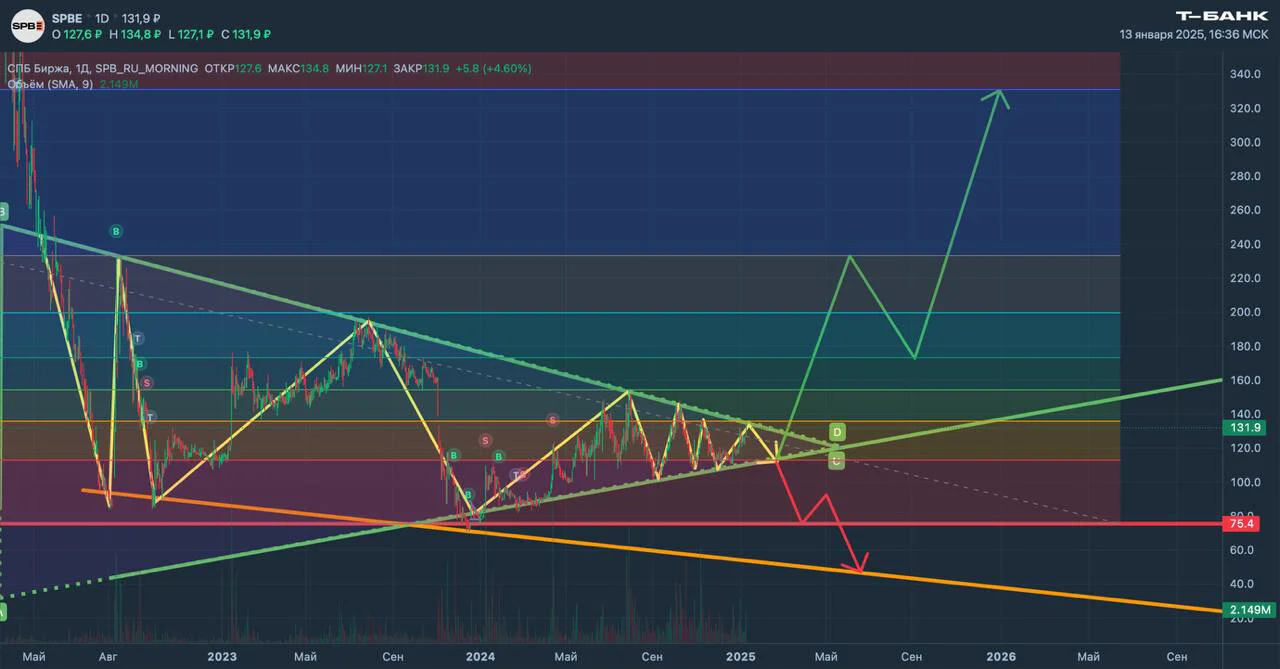Screen dimensions: 1280x669
Task: Click the SPBE ticker name
Action: coord(65,19)
